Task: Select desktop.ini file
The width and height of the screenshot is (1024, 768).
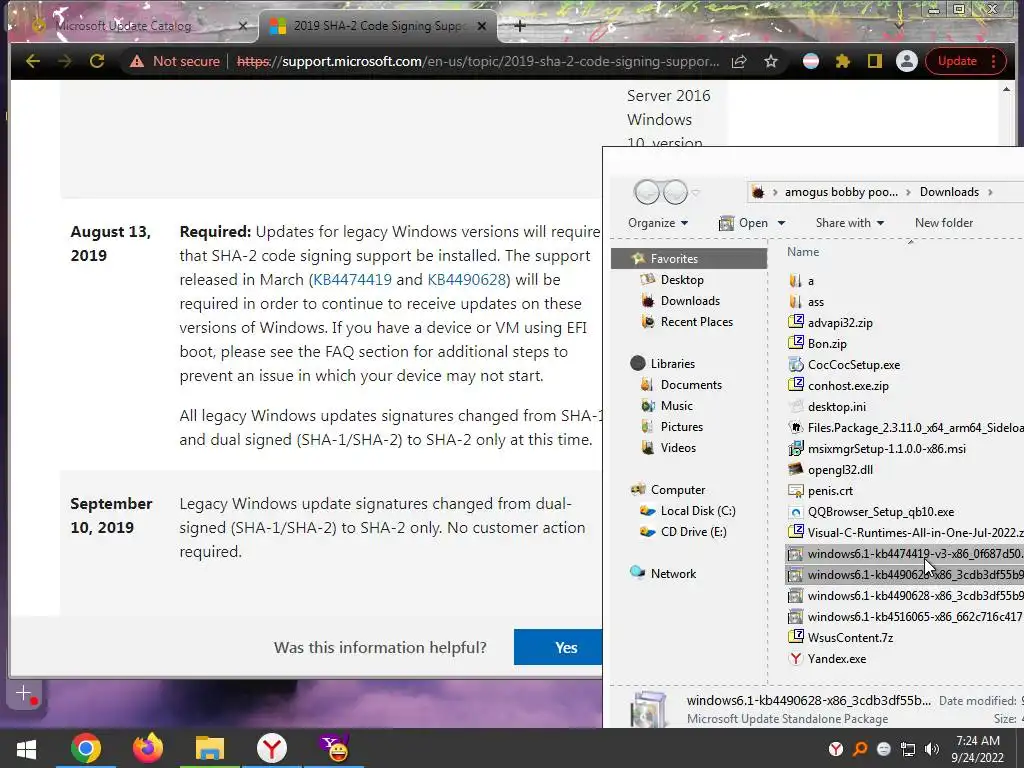Action: tap(837, 407)
